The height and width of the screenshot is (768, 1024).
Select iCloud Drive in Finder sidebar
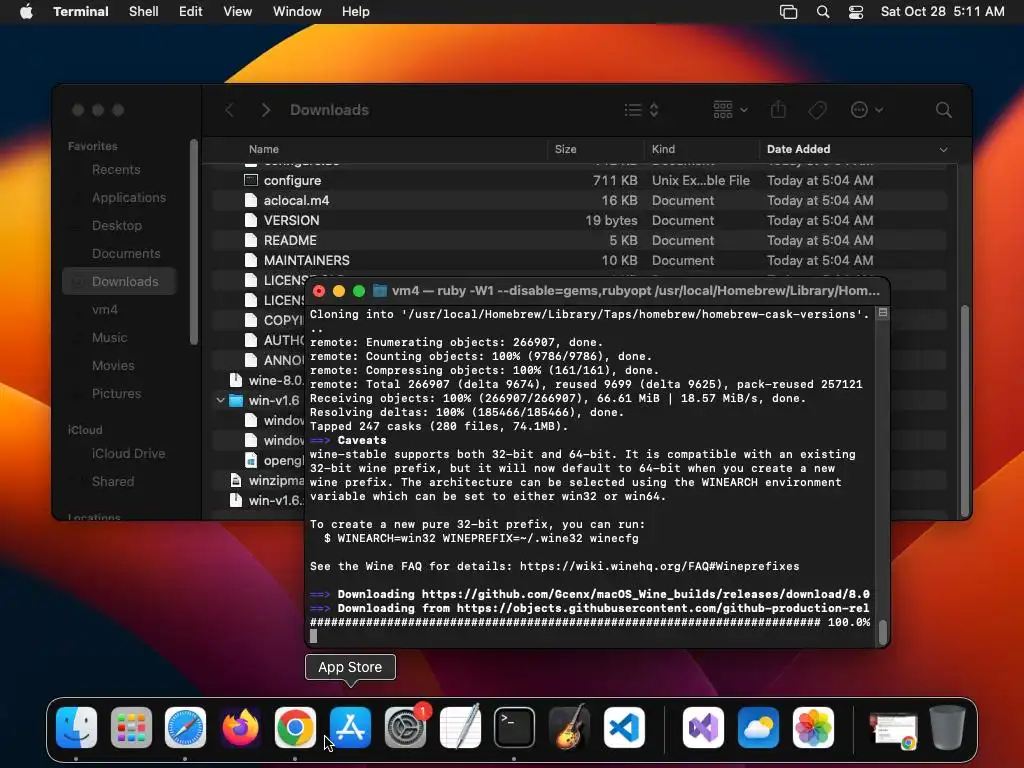[128, 454]
